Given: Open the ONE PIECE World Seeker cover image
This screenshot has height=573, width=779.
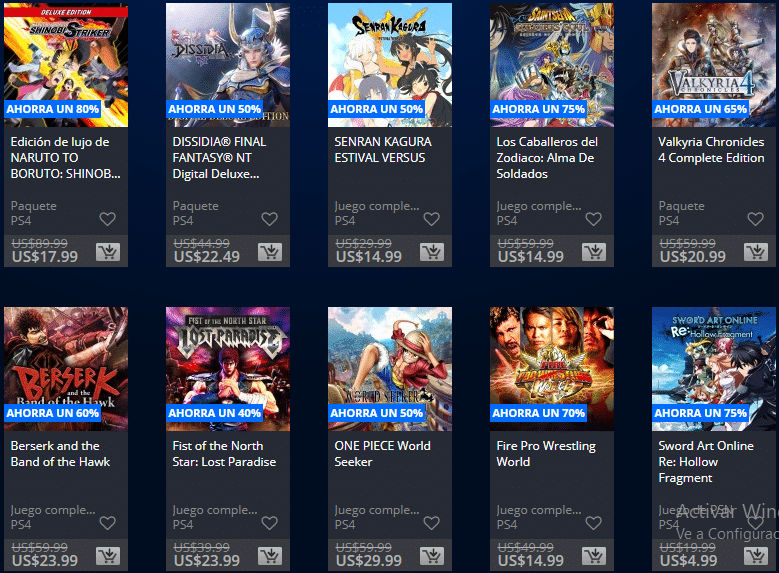Looking at the screenshot, I should tap(390, 369).
